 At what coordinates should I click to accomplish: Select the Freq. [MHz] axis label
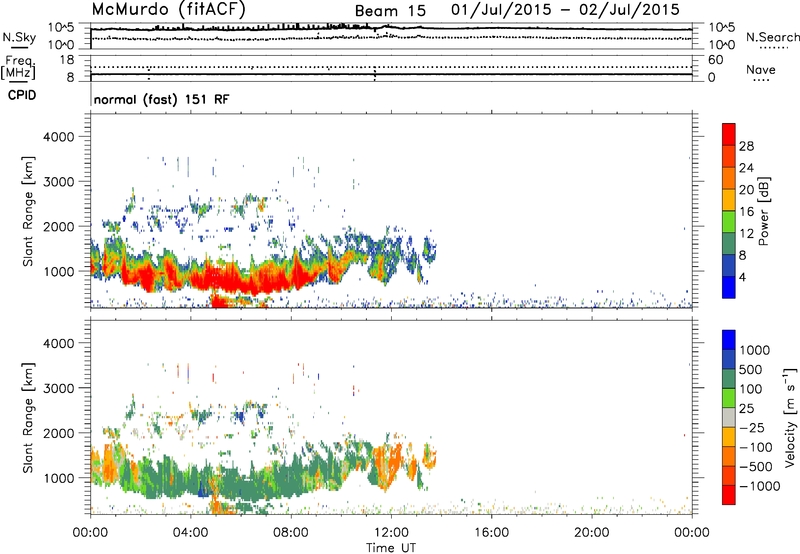point(18,69)
